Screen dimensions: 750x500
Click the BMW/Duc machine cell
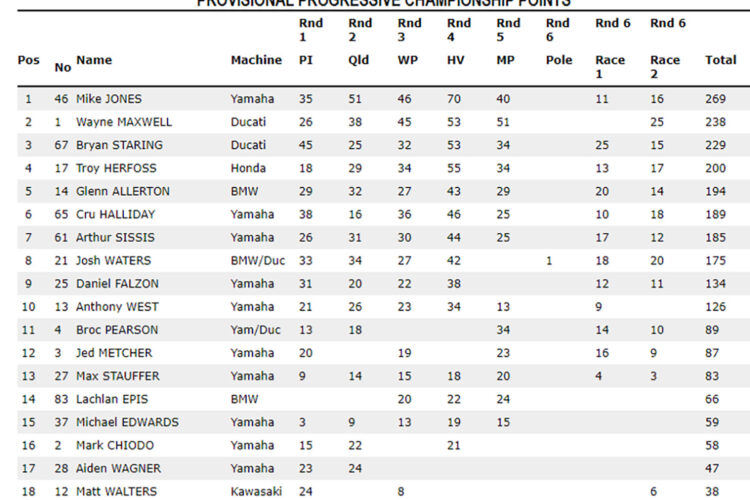(258, 260)
